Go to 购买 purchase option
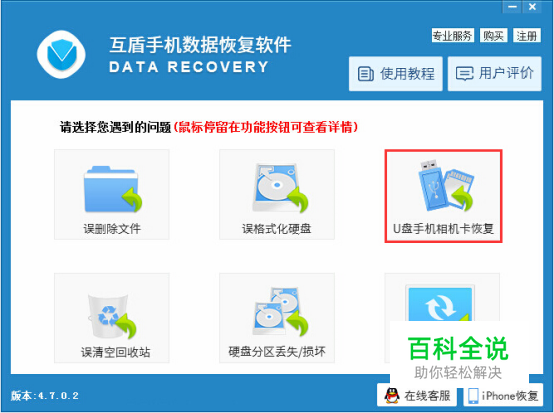 pyautogui.click(x=494, y=35)
